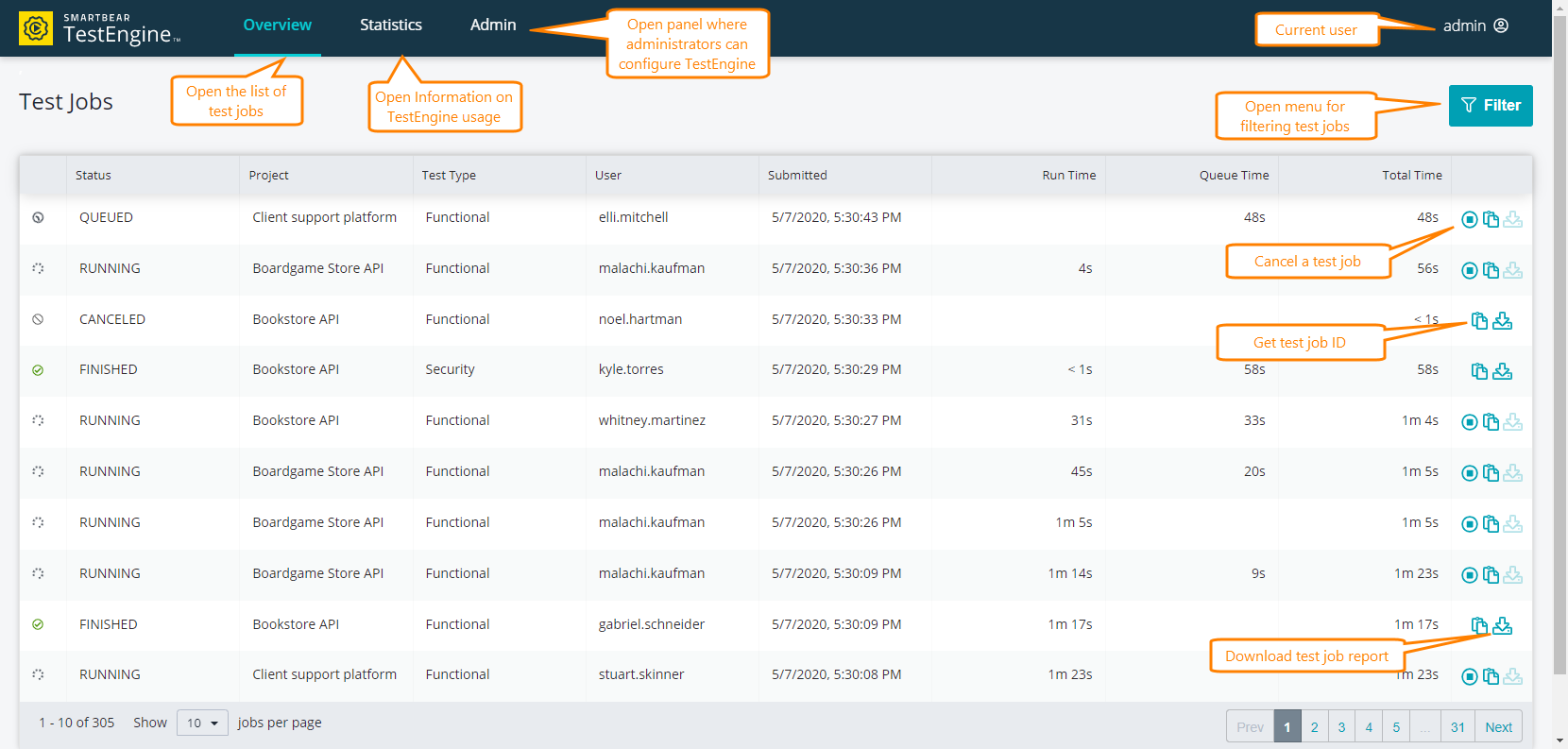This screenshot has width=1568, height=749.
Task: Select current page 1 in pagination
Action: coord(1287,726)
